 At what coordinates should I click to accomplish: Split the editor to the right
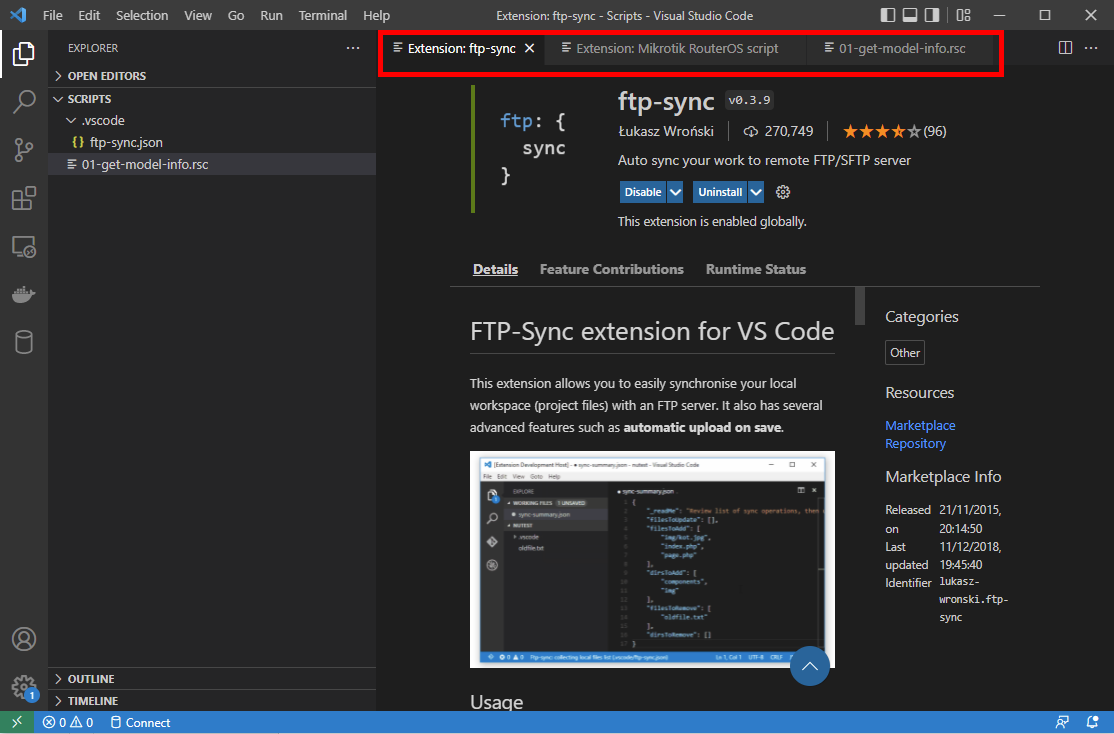[1065, 48]
